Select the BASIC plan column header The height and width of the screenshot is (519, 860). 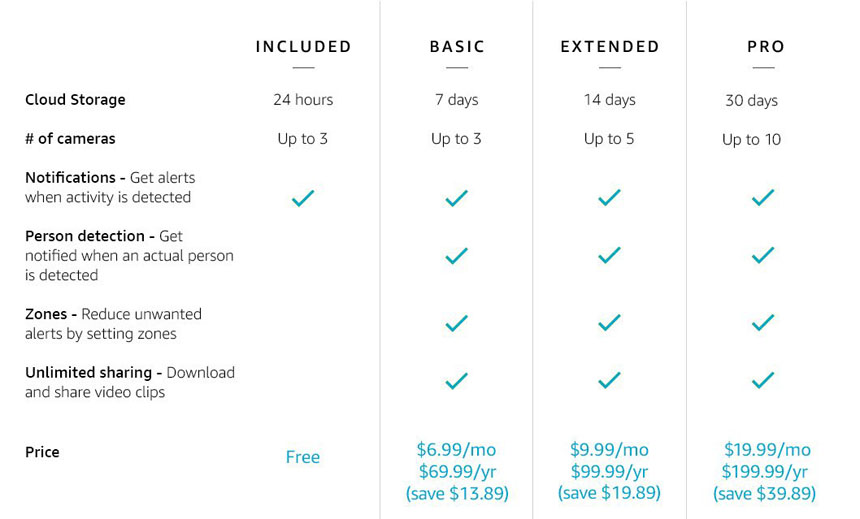457,47
